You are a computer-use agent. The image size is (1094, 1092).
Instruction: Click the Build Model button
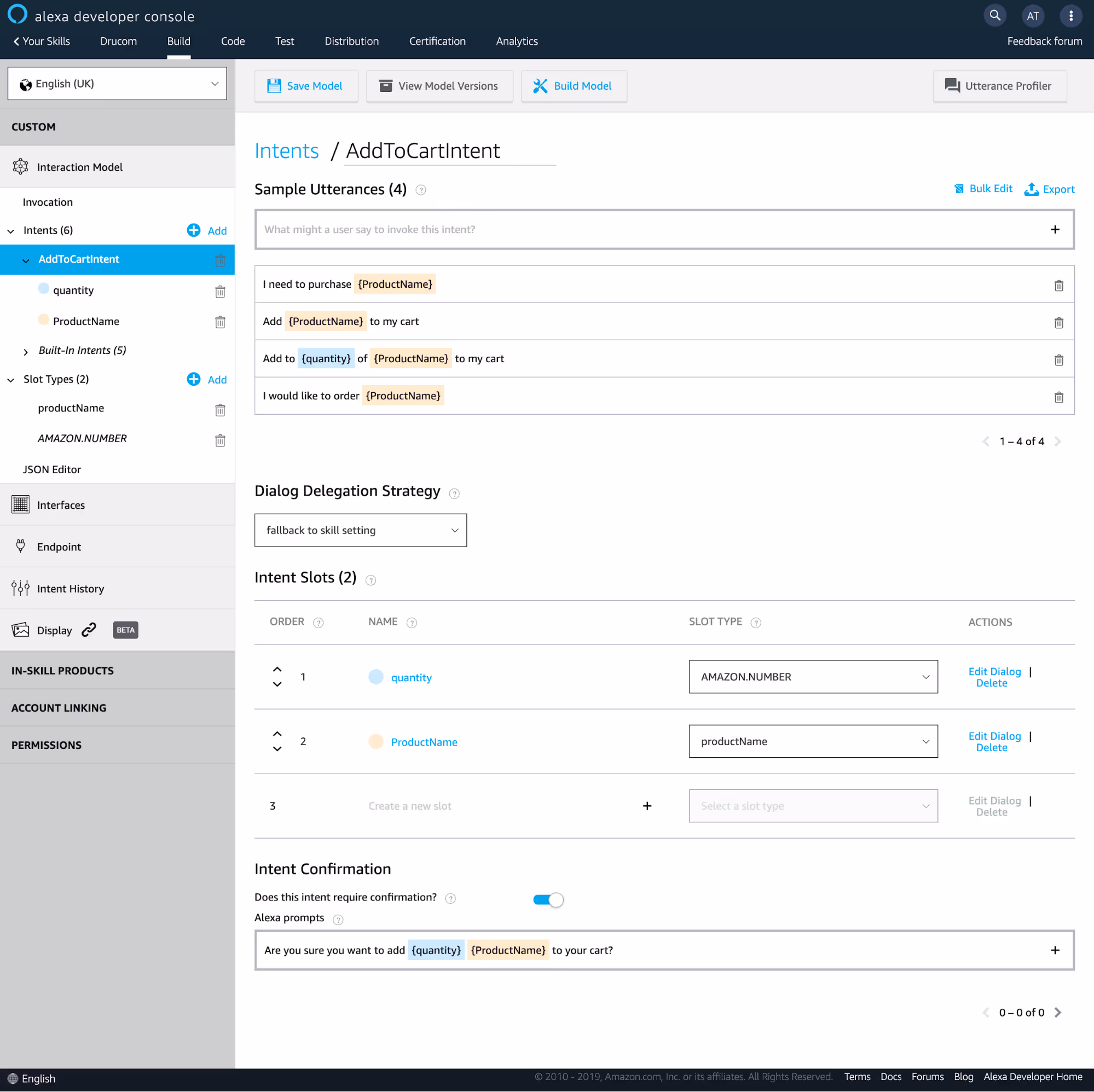tap(574, 86)
